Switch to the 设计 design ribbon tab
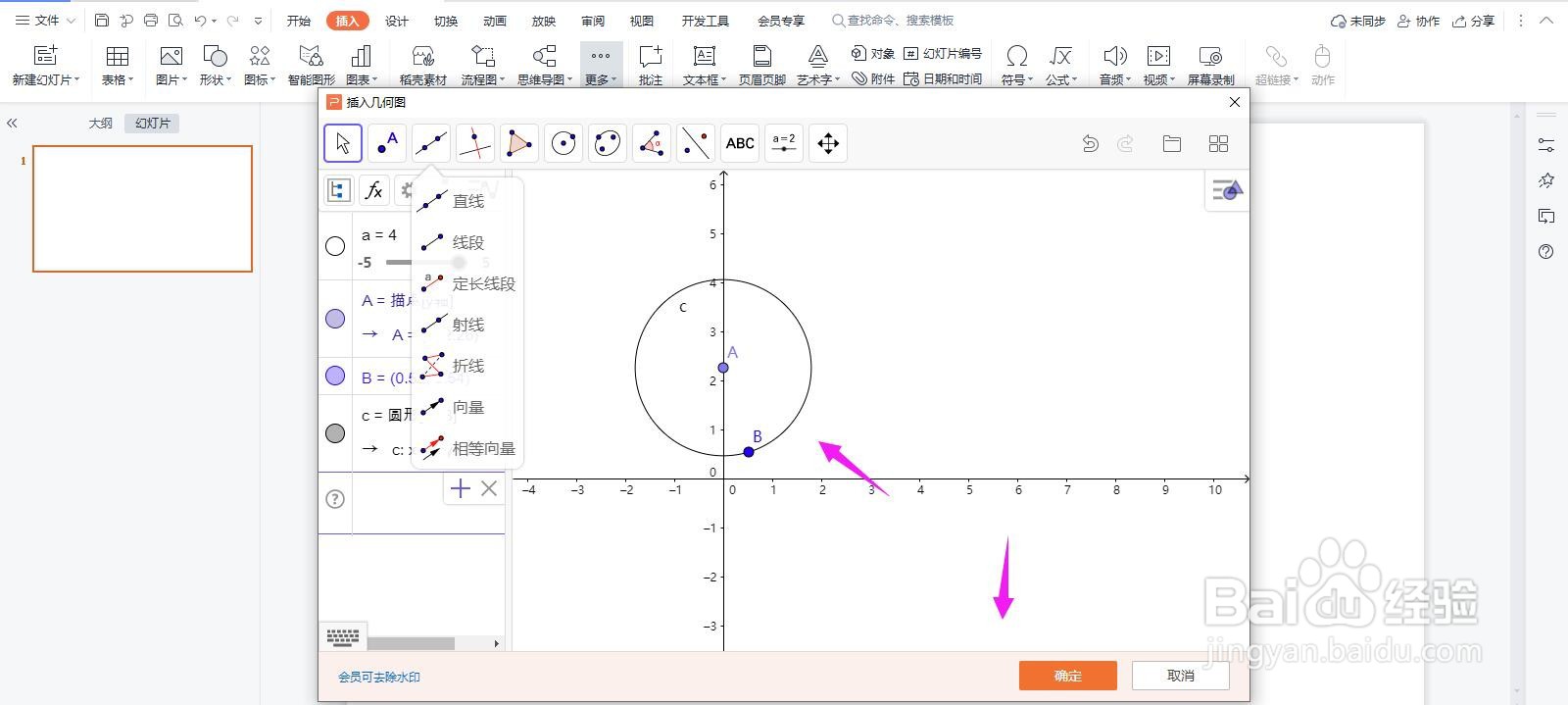This screenshot has width=1568, height=705. coord(397,21)
